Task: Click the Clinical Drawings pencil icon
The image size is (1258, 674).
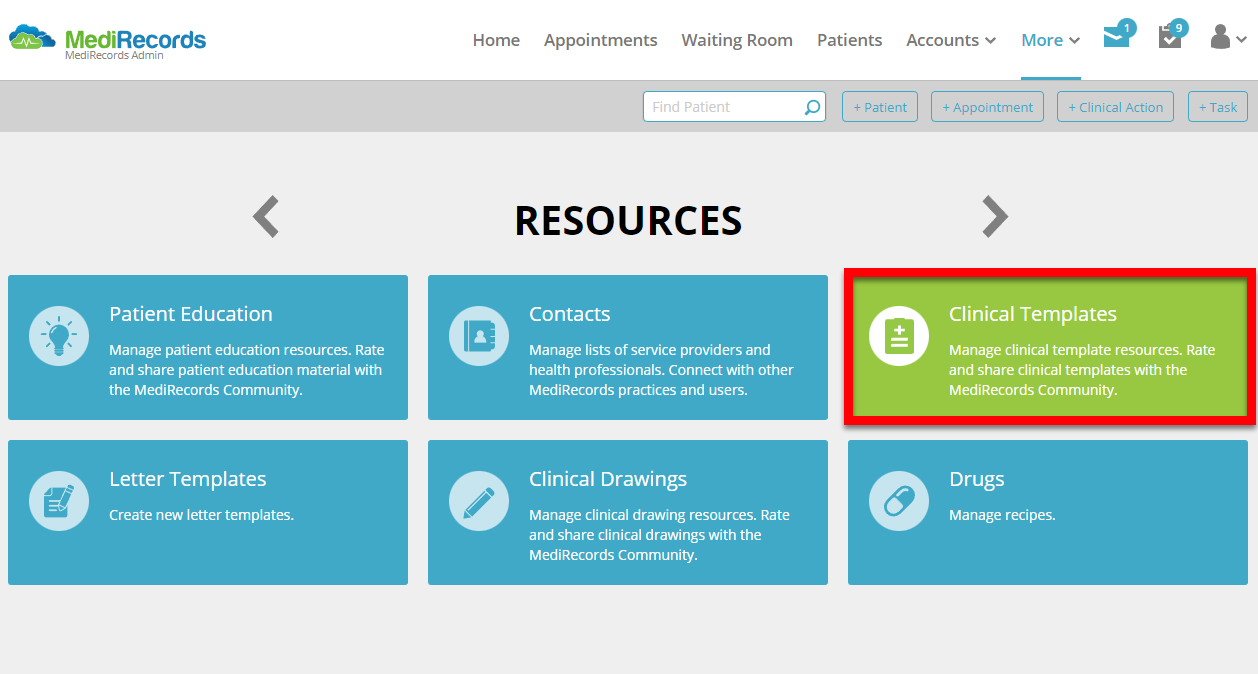Action: [x=479, y=501]
